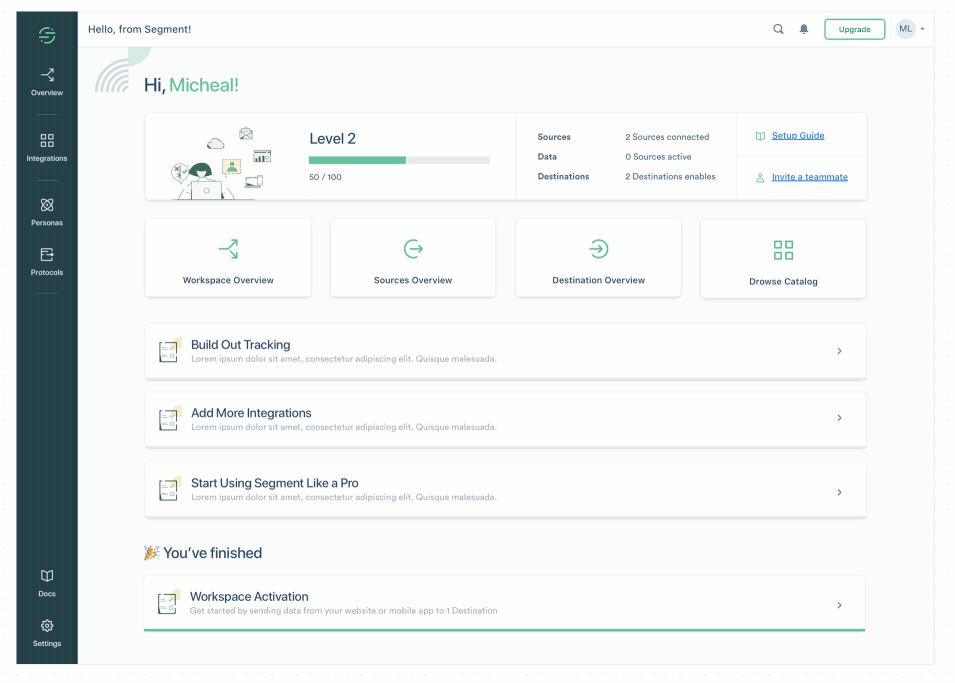The height and width of the screenshot is (683, 955).
Task: Open the Setup Guide link
Action: 798,136
